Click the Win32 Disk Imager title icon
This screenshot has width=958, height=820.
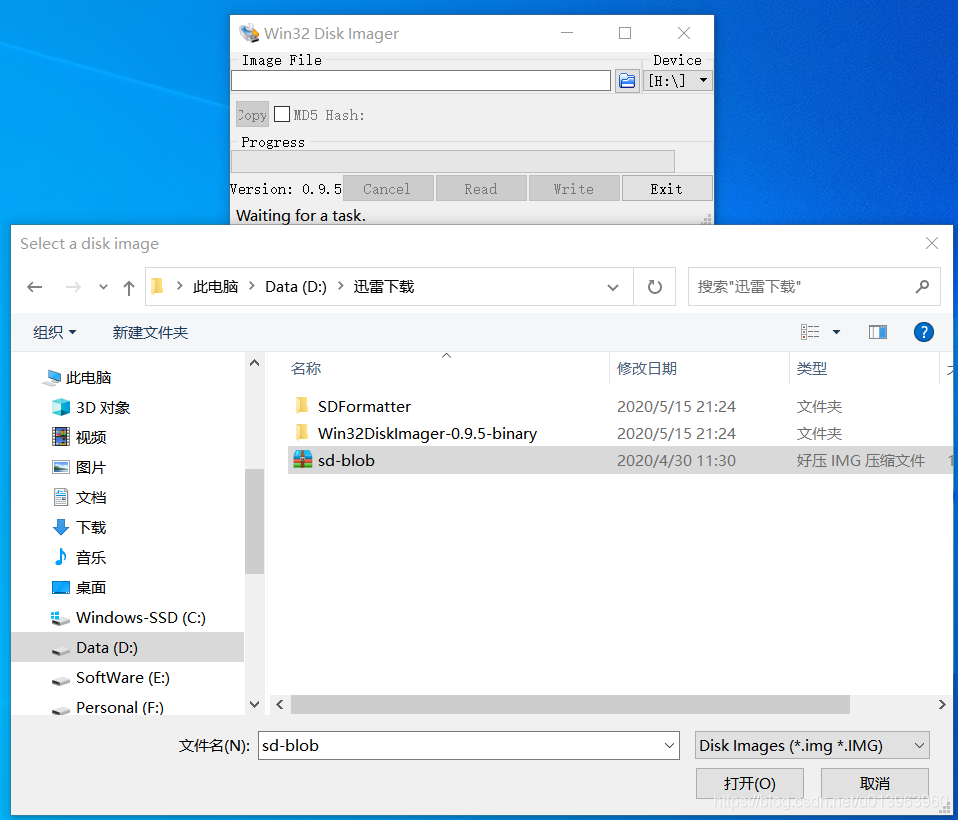pyautogui.click(x=249, y=33)
